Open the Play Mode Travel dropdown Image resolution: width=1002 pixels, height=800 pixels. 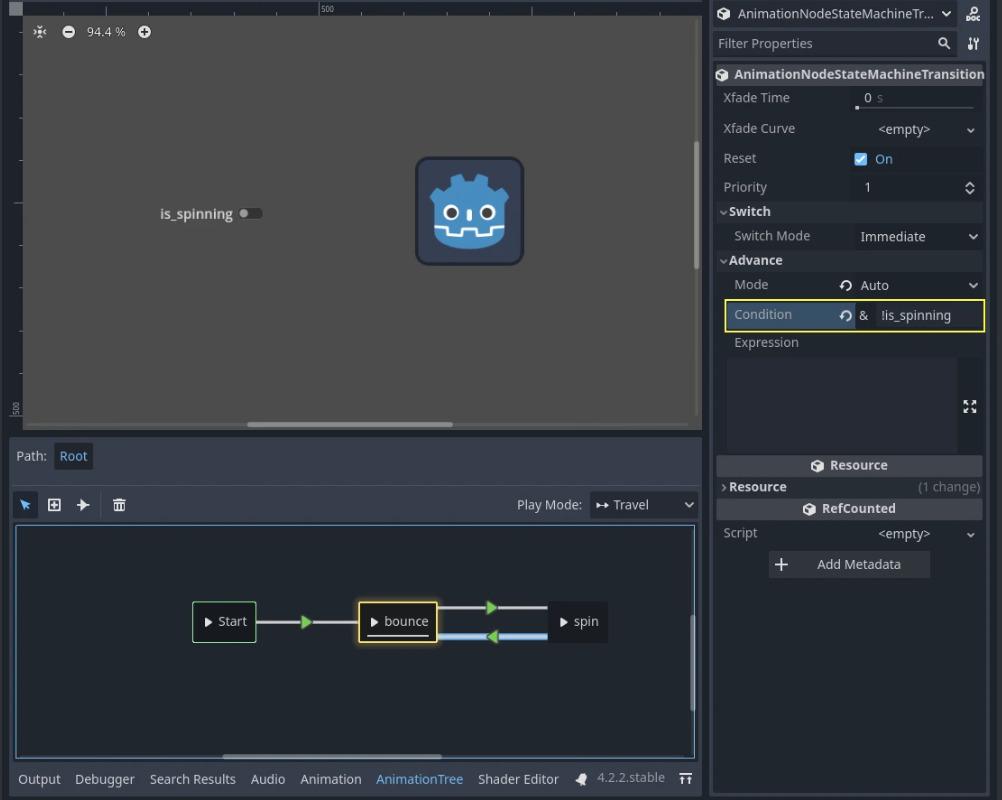pyautogui.click(x=643, y=505)
